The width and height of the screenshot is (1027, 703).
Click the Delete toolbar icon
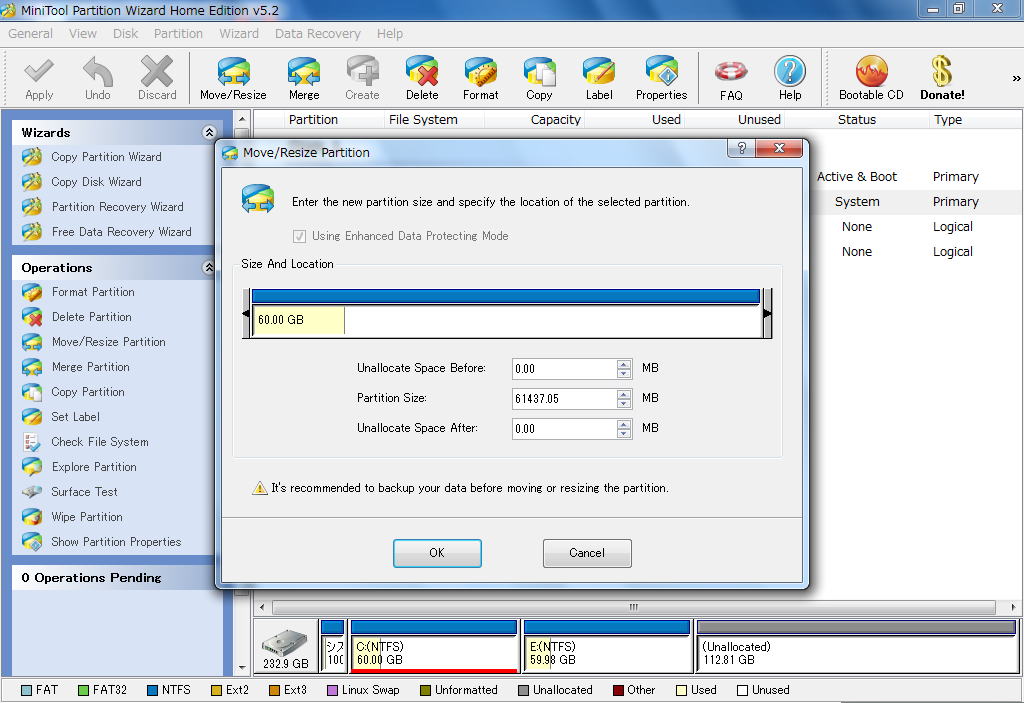422,78
